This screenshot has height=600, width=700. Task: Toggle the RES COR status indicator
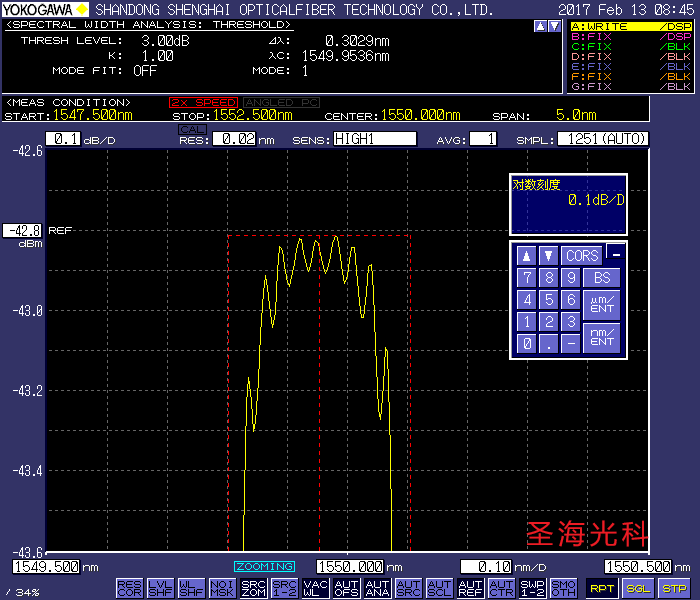[x=129, y=588]
